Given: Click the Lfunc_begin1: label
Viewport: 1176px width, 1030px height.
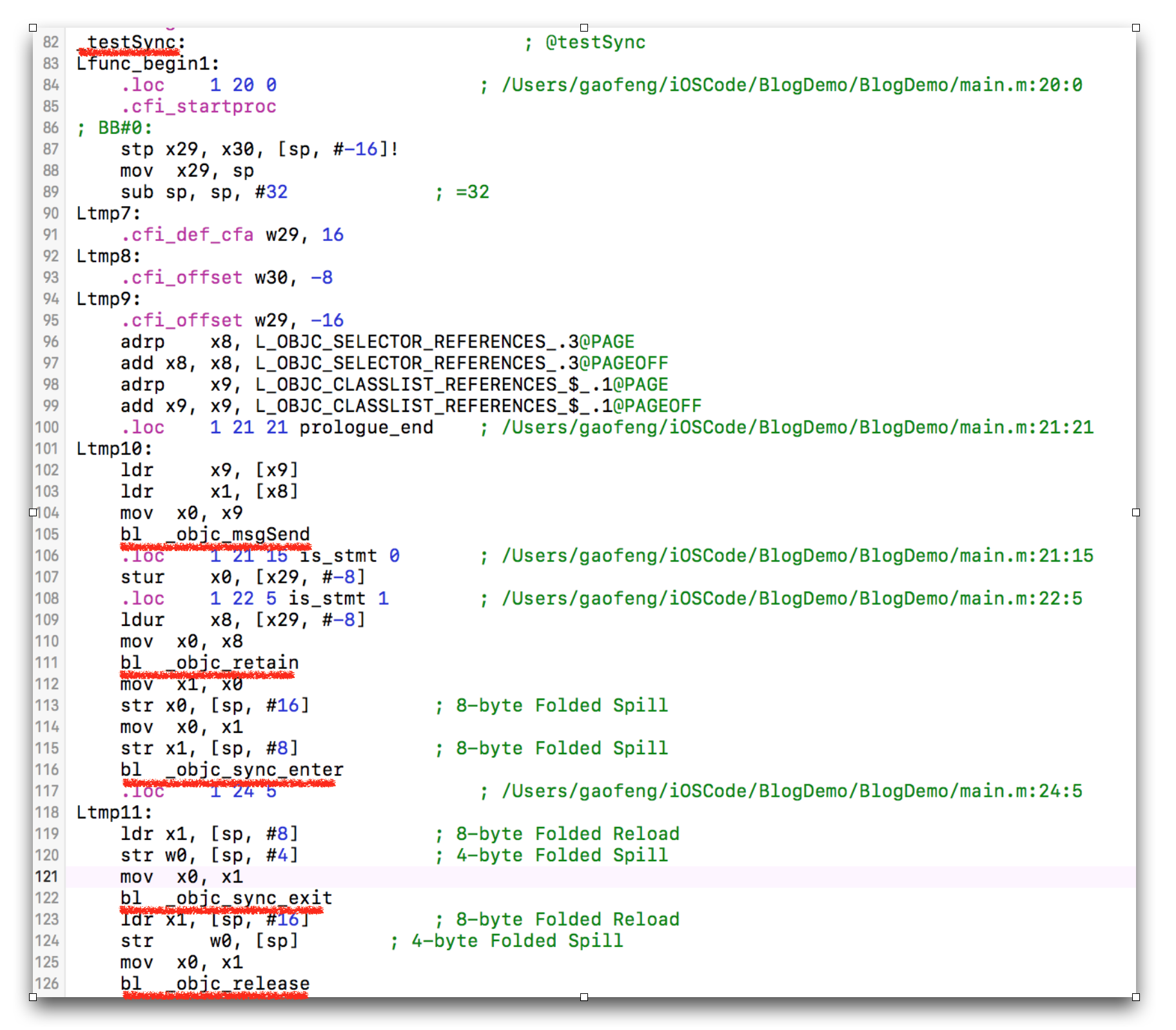Looking at the screenshot, I should [148, 64].
